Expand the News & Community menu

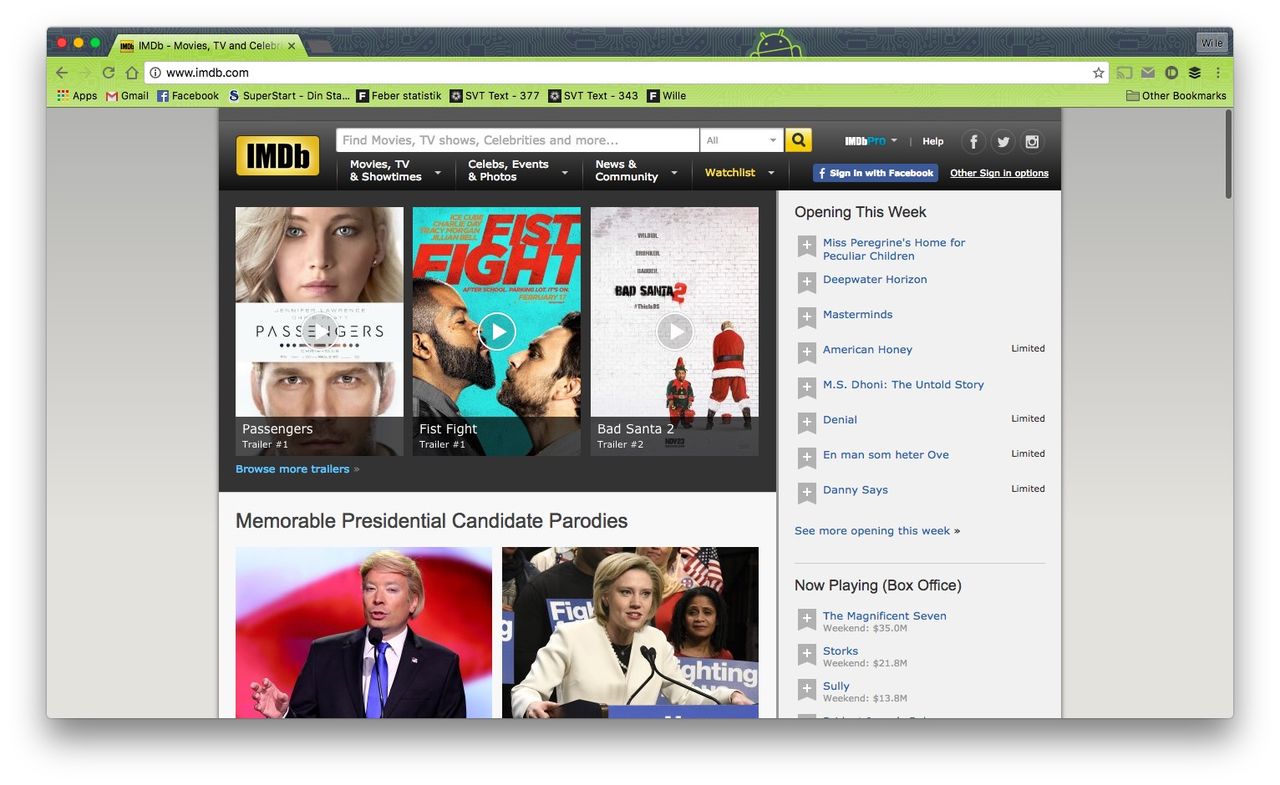coord(636,171)
